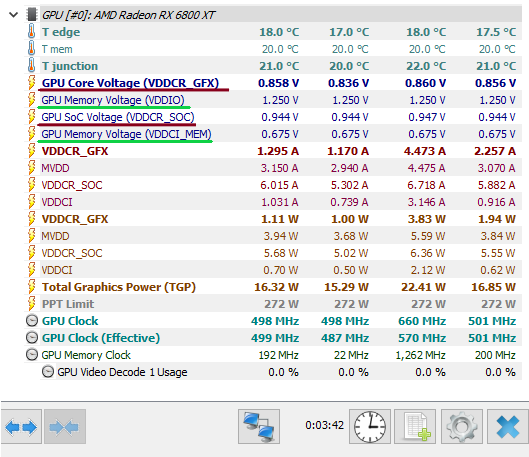The image size is (529, 457).
Task: Click the clock icon beside GPU Clock
Action: click(x=32, y=320)
